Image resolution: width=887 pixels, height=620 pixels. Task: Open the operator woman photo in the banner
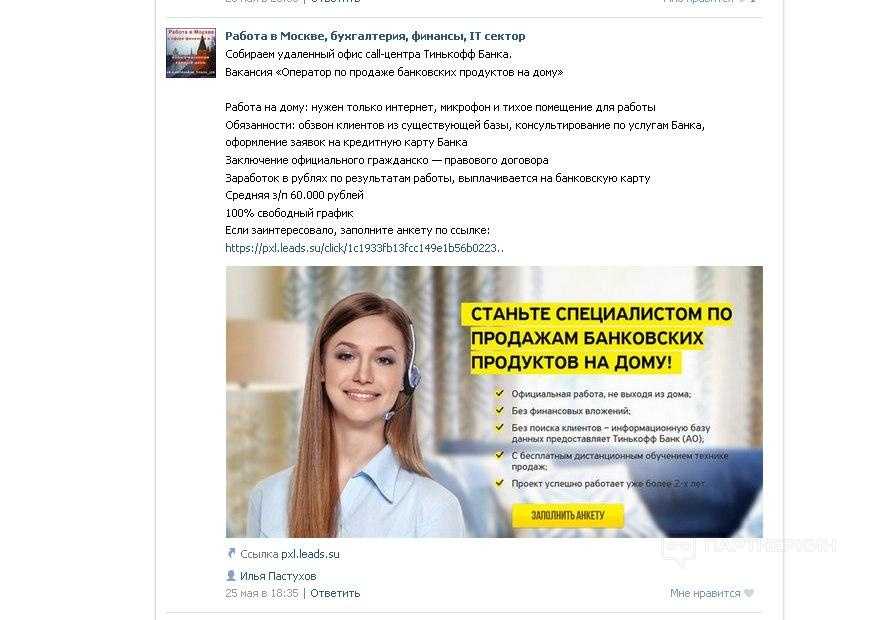point(362,416)
